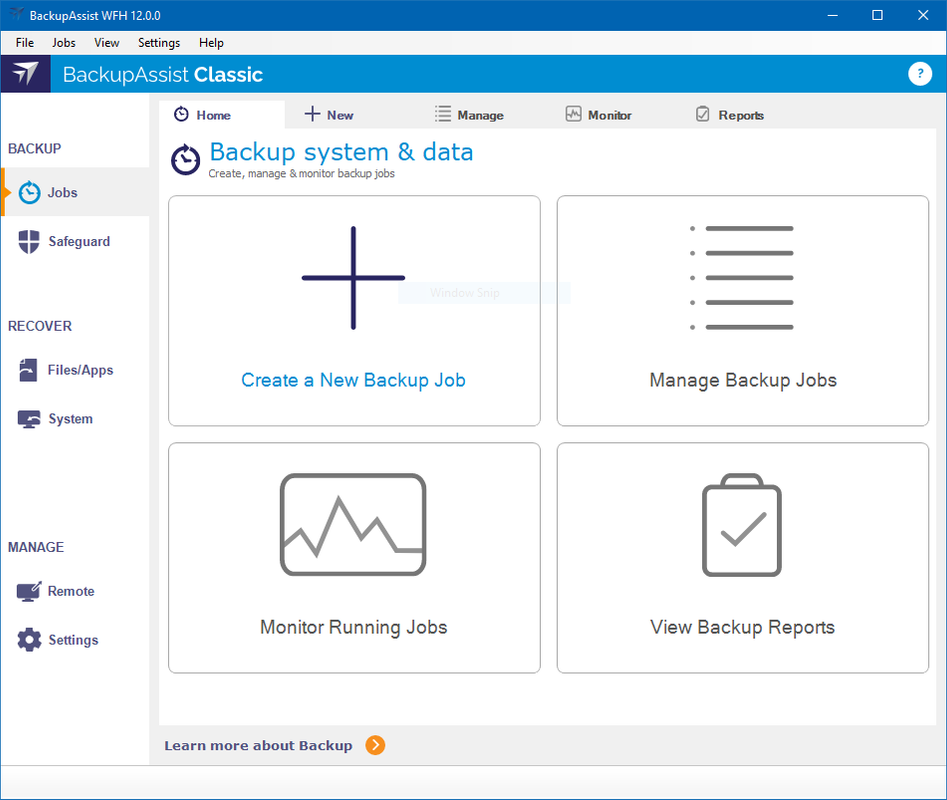Open the View menu
This screenshot has height=800, width=947.
coord(106,43)
